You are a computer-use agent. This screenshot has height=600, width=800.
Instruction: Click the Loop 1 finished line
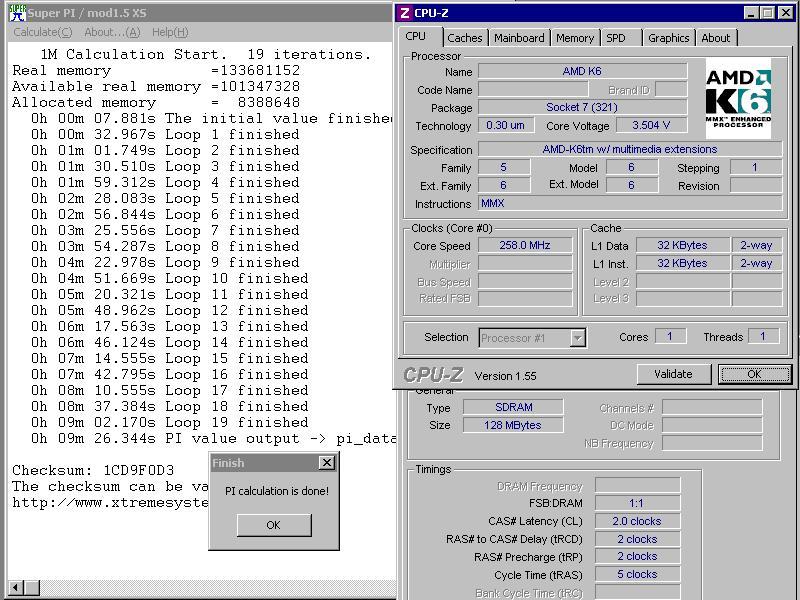165,135
